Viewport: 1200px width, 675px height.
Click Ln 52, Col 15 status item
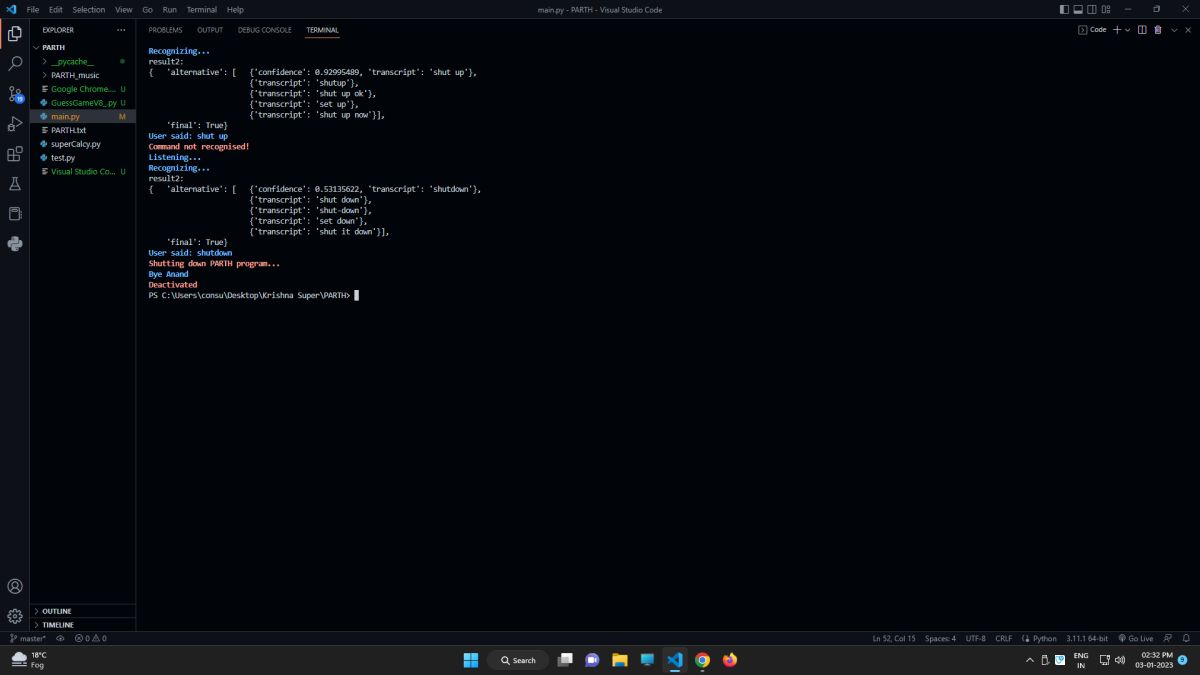(x=894, y=638)
